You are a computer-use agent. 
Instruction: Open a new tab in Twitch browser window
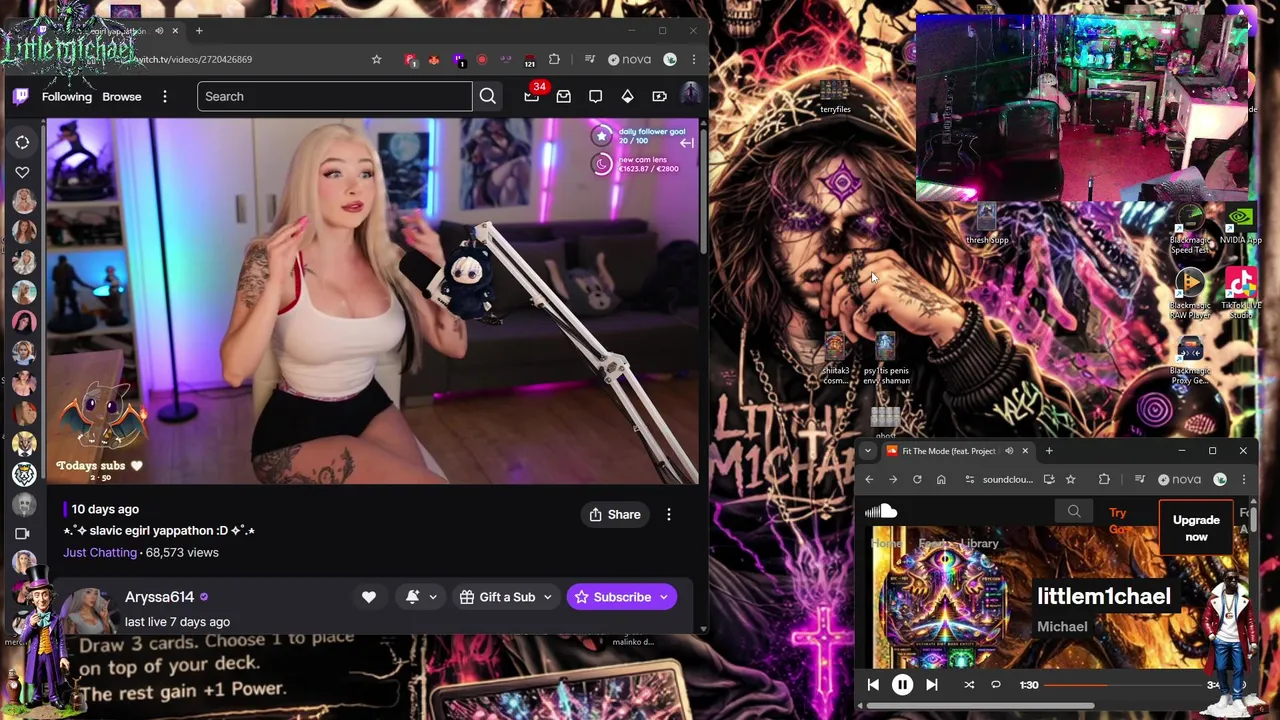pos(199,31)
